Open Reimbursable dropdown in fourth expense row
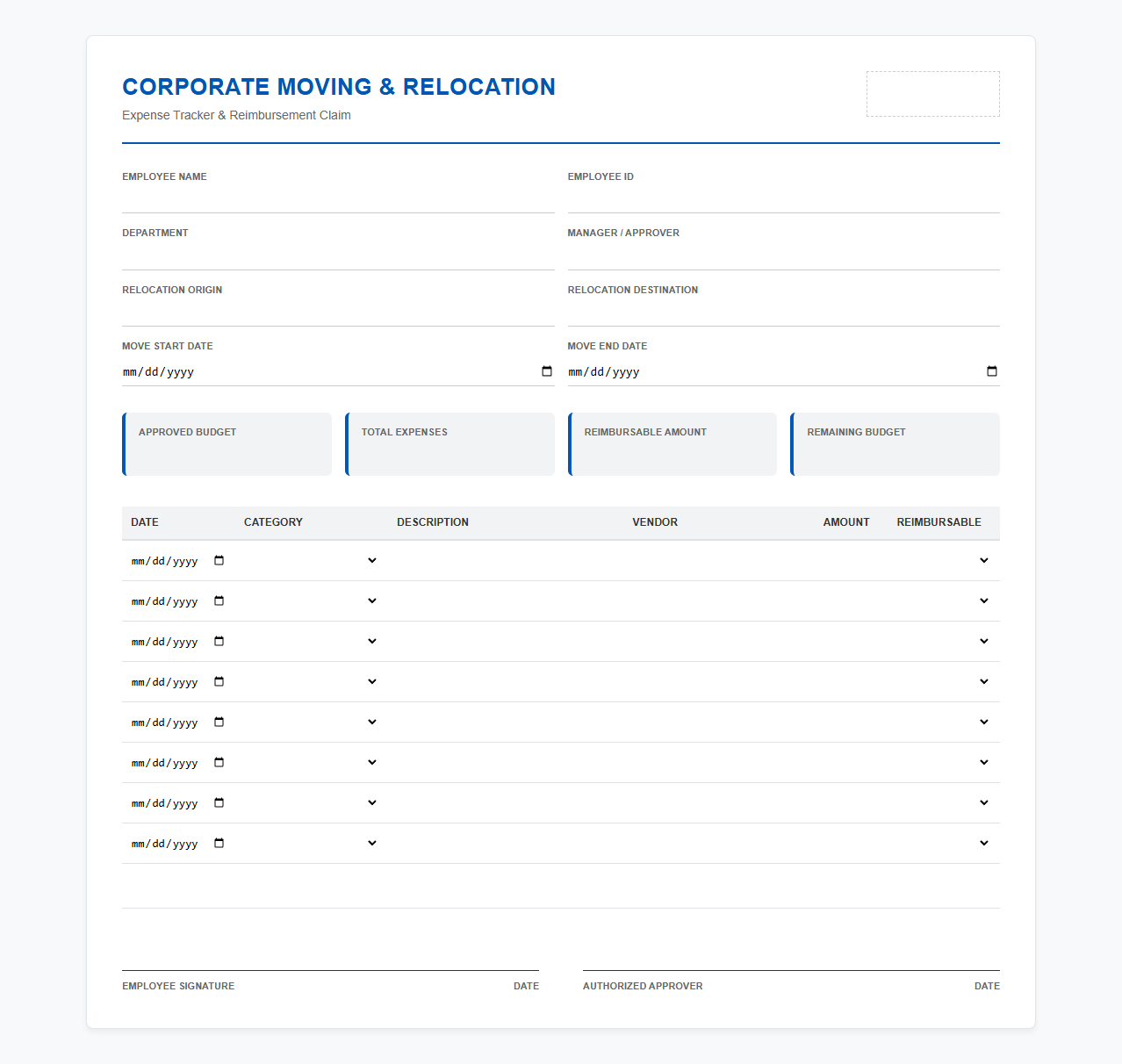Image resolution: width=1122 pixels, height=1064 pixels. point(943,681)
